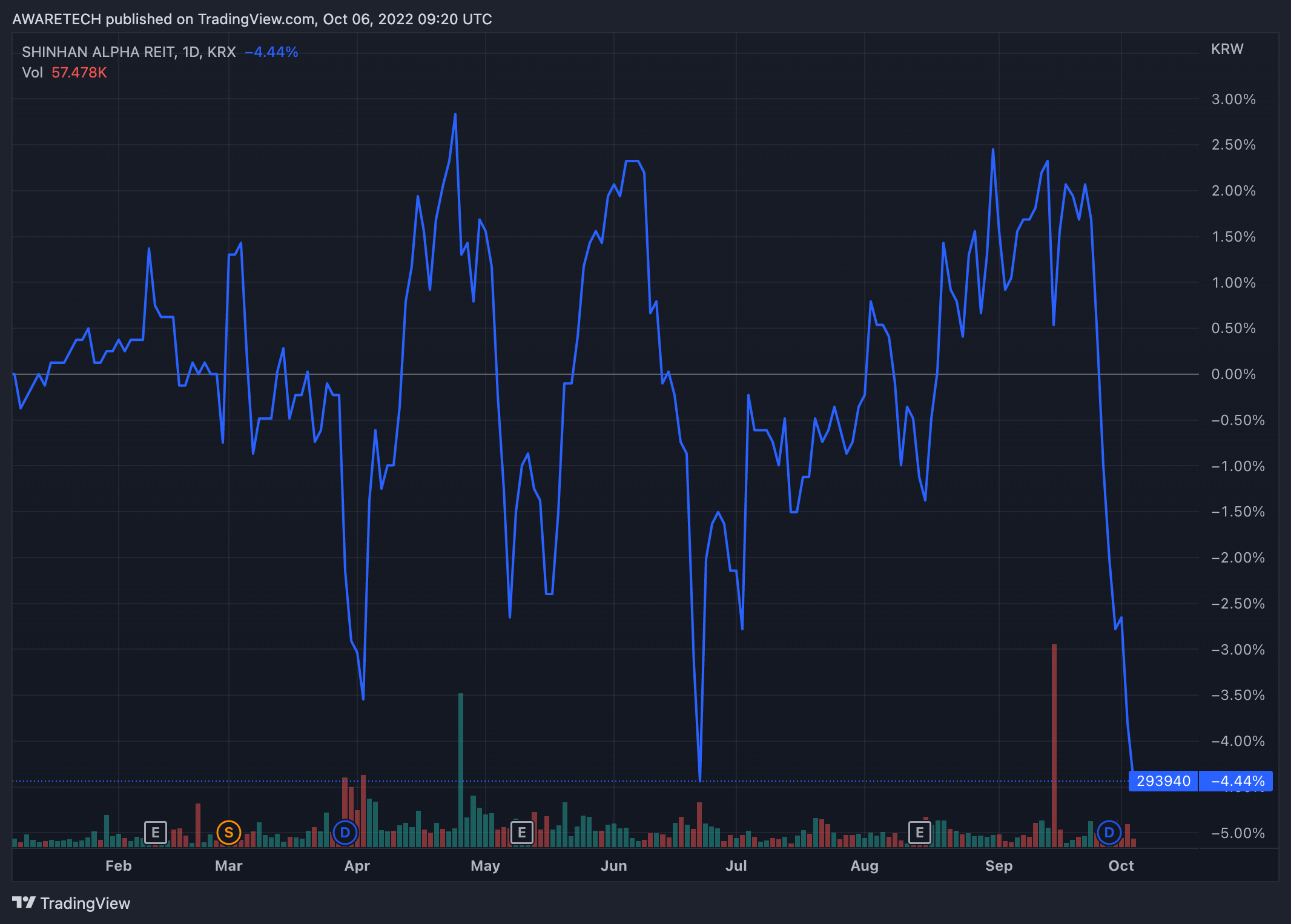Image resolution: width=1291 pixels, height=924 pixels.
Task: Click the AWARETECH published header text
Action: [252, 19]
